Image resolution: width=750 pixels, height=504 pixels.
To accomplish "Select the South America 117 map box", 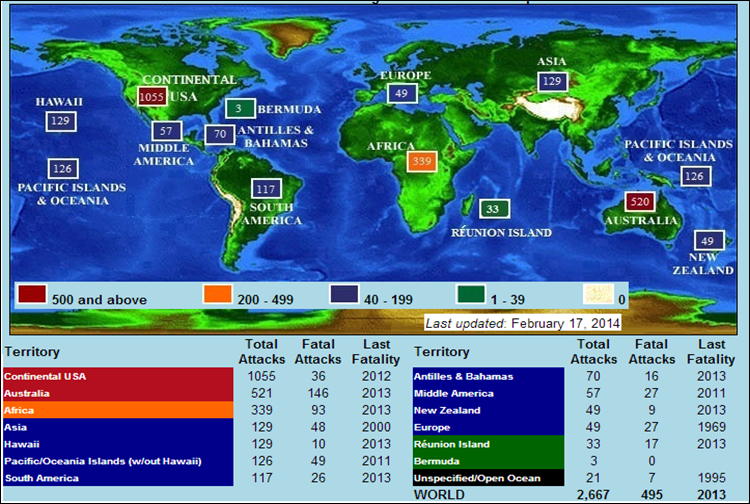I will (x=266, y=189).
